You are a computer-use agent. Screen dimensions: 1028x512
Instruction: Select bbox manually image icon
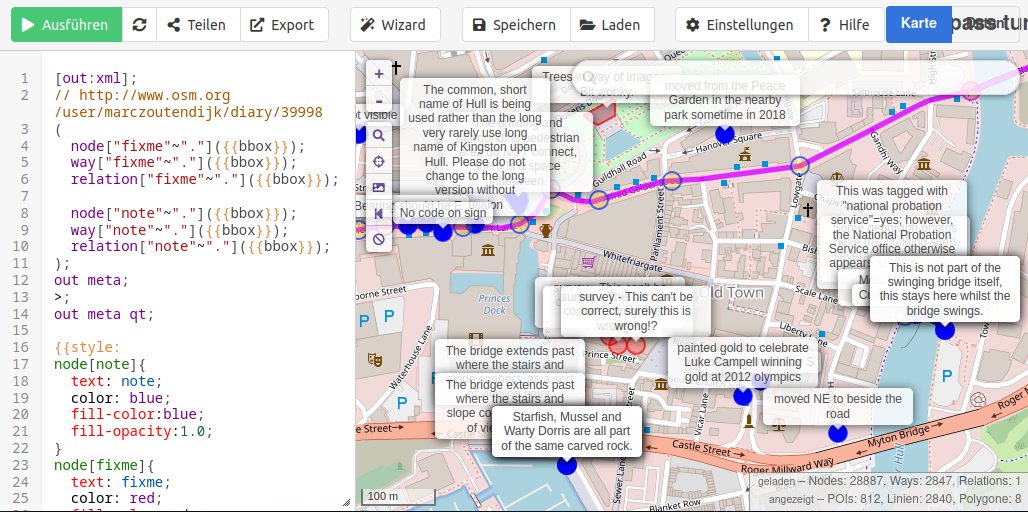coord(378,187)
